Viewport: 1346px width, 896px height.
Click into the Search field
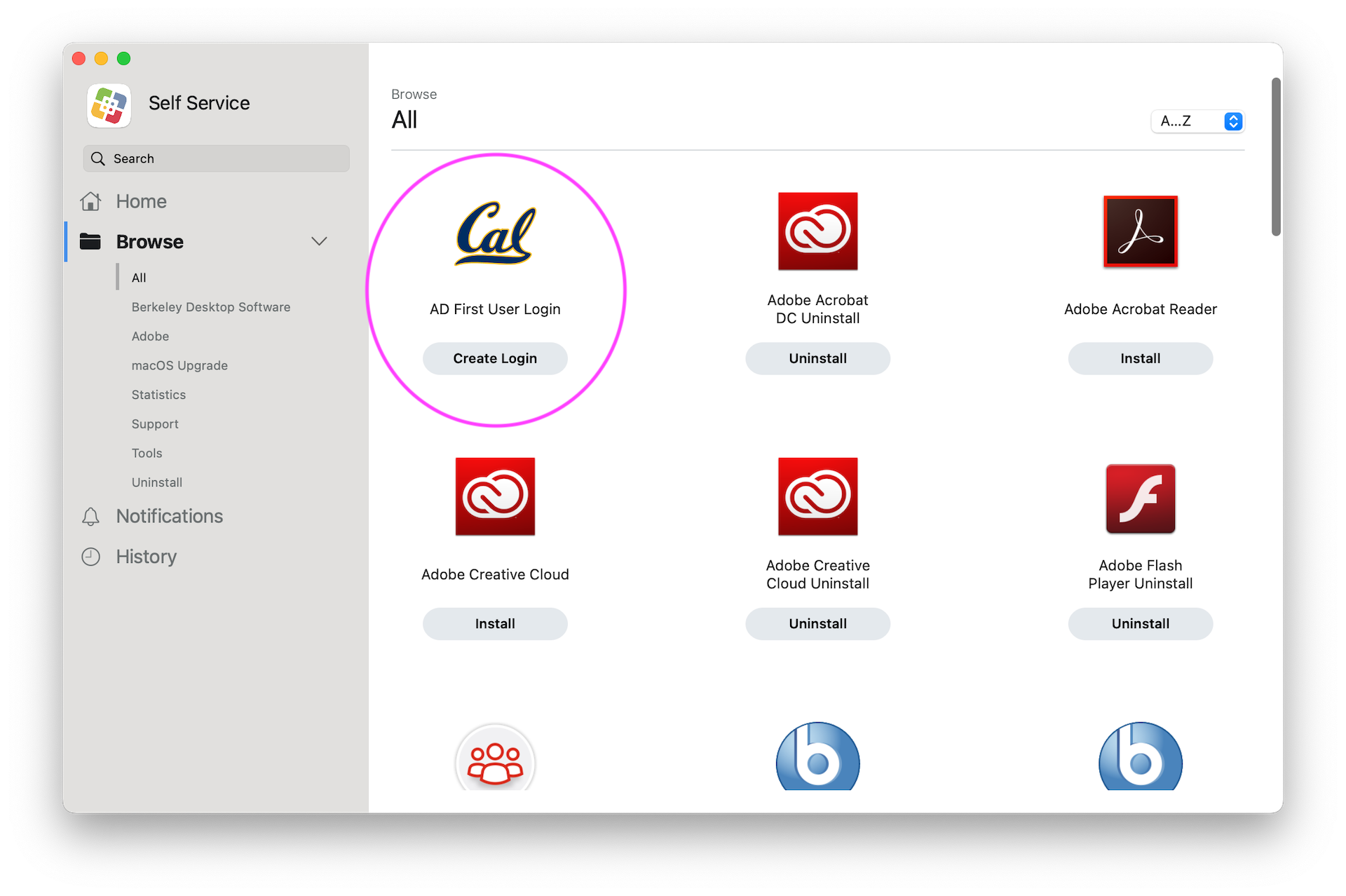point(216,158)
